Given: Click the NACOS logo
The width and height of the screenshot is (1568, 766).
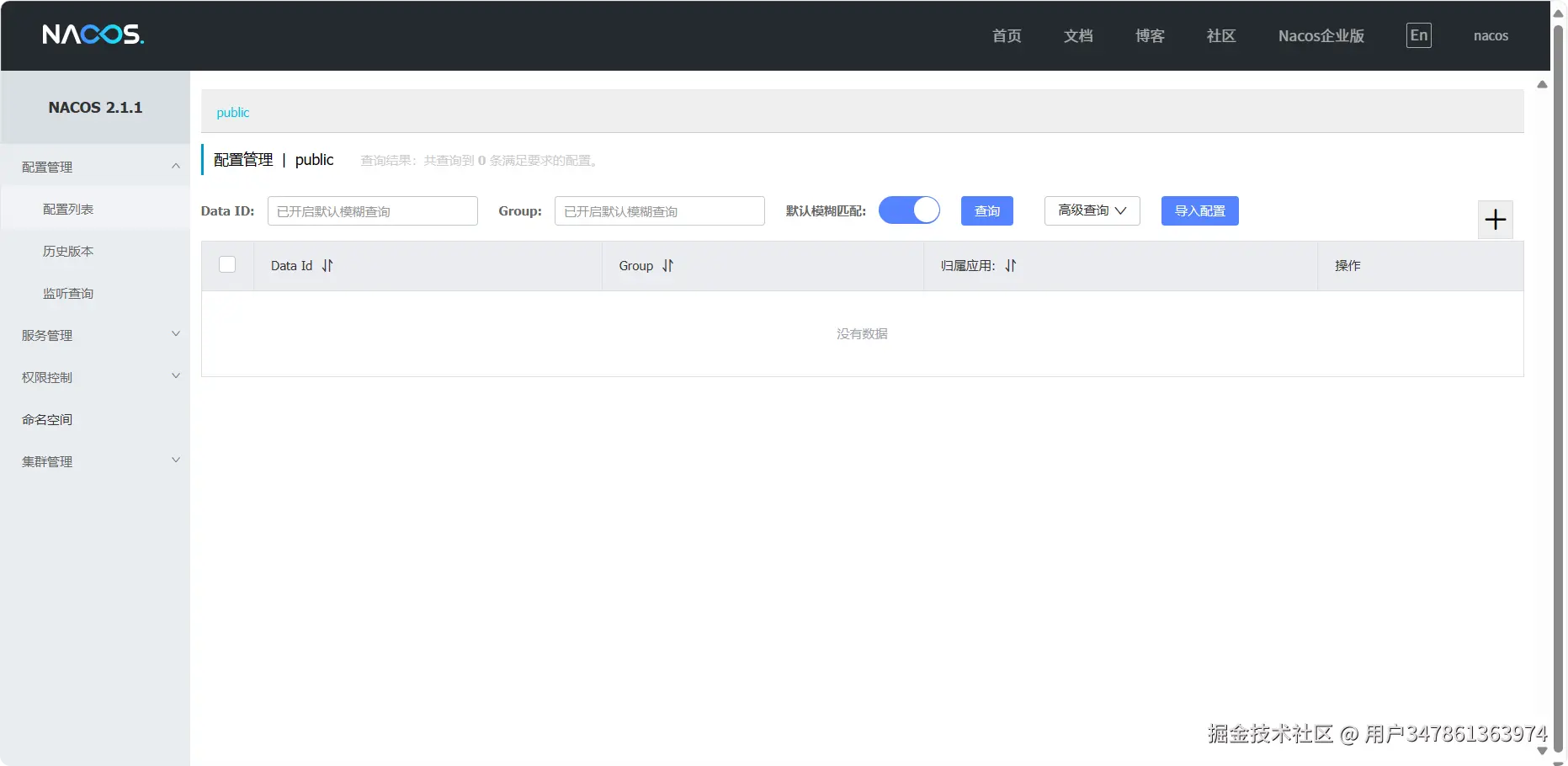Looking at the screenshot, I should [93, 35].
